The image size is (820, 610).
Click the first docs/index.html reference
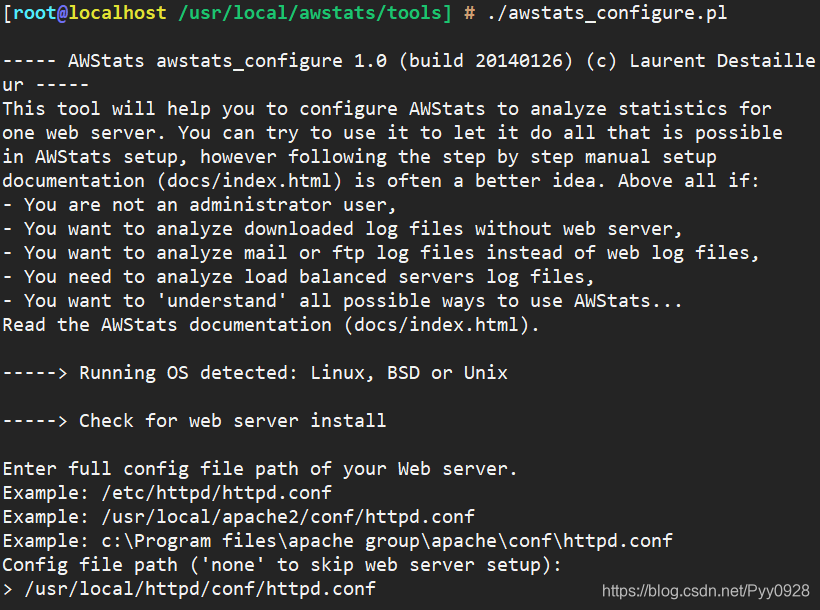(x=250, y=181)
